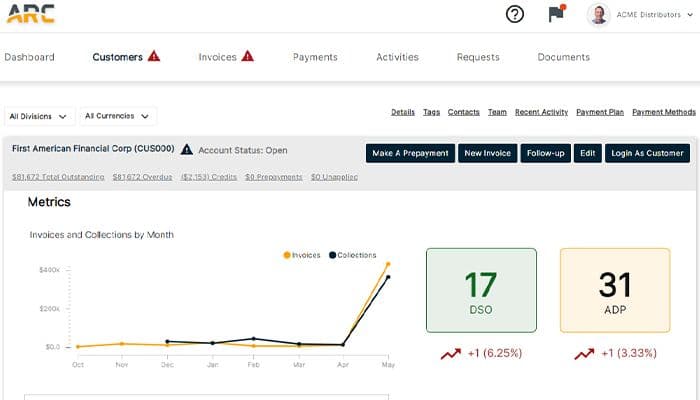
Task: Open the Invoices tab
Action: pos(217,57)
